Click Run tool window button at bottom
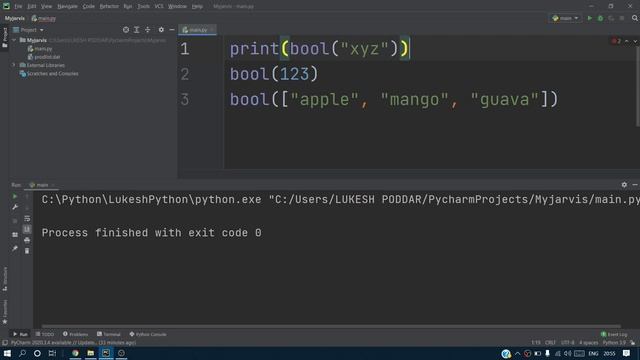The width and height of the screenshot is (640, 360). (x=20, y=334)
